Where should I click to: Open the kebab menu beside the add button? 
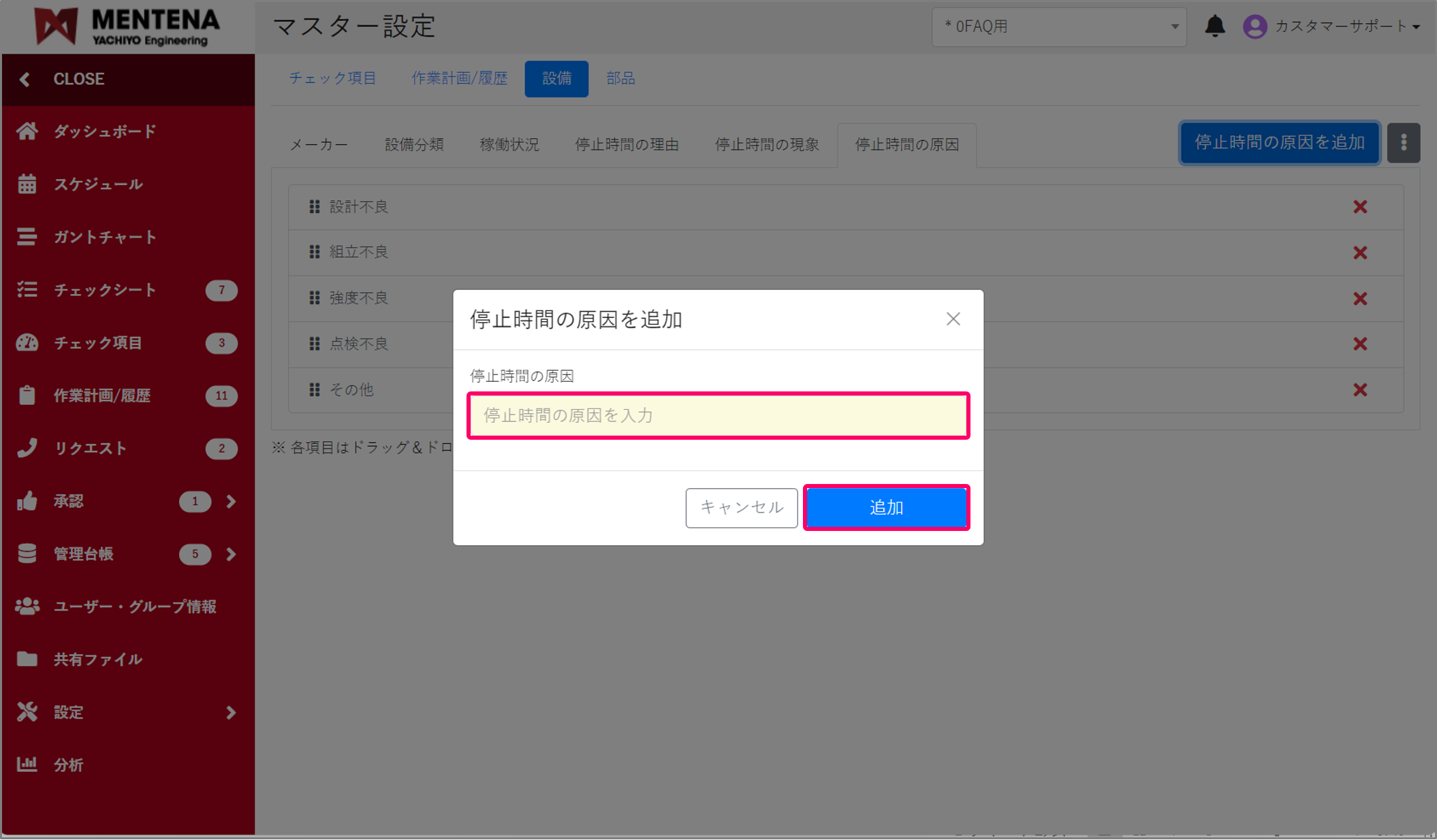(x=1403, y=142)
